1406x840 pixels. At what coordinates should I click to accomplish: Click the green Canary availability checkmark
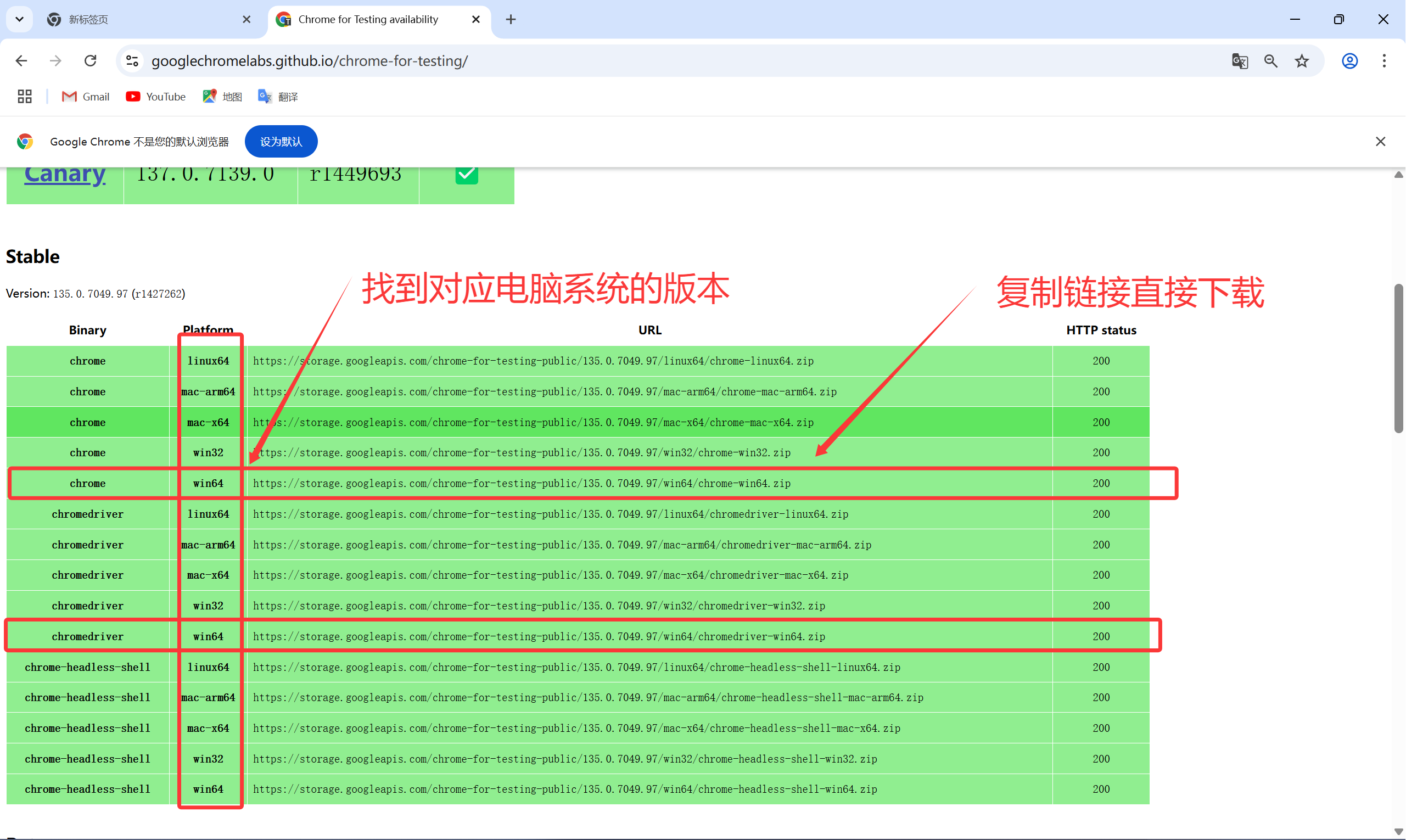[x=467, y=175]
